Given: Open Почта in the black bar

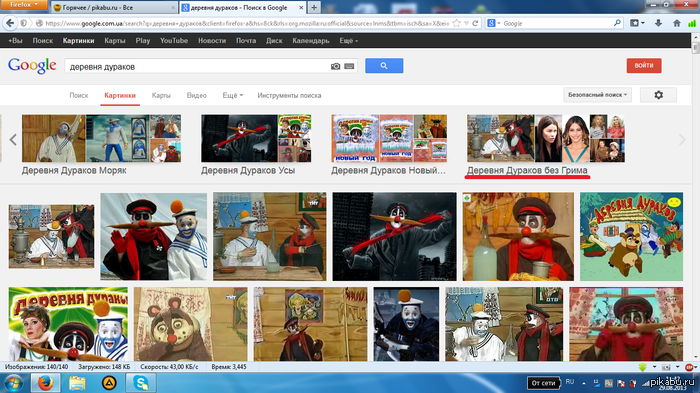Looking at the screenshot, I should [246, 41].
